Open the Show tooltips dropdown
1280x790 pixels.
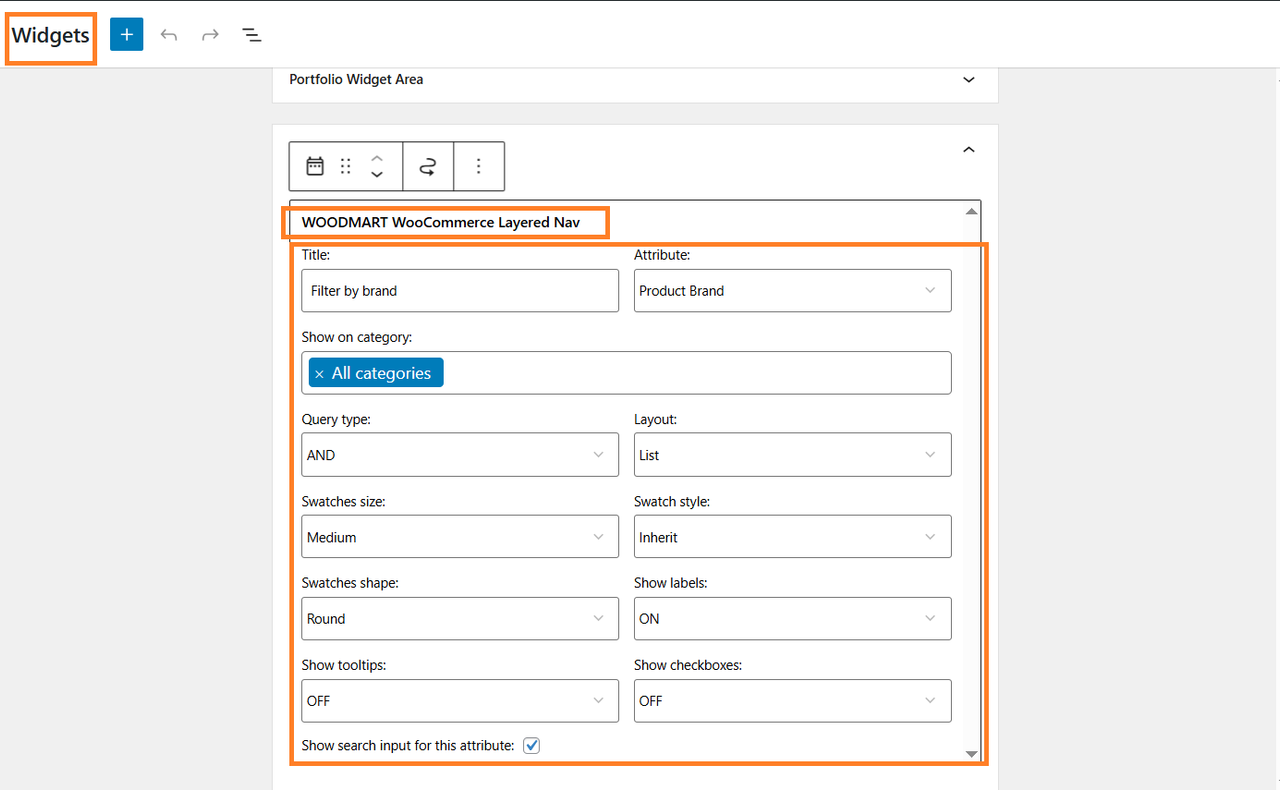click(x=460, y=701)
